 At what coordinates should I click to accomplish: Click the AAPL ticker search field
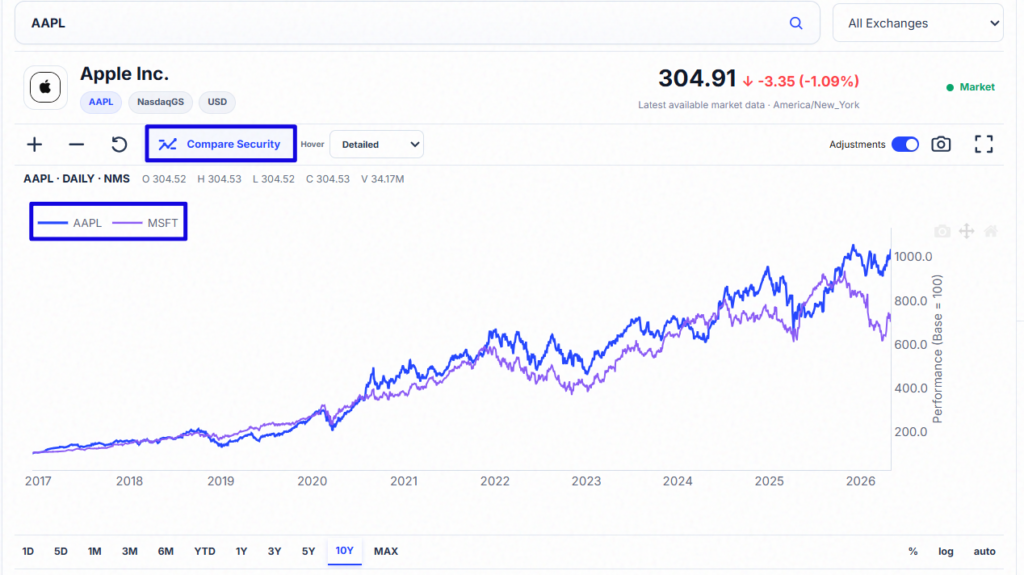(417, 24)
